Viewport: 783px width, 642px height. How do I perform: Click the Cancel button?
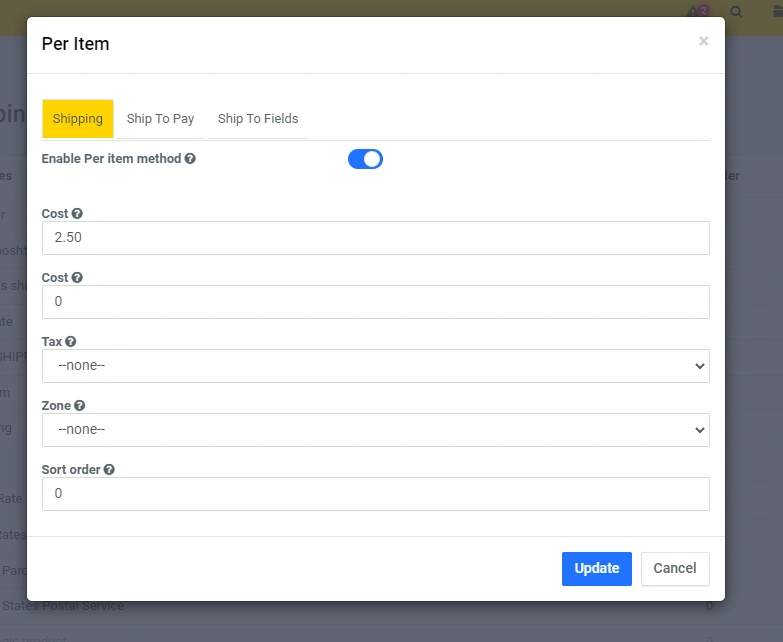click(675, 568)
